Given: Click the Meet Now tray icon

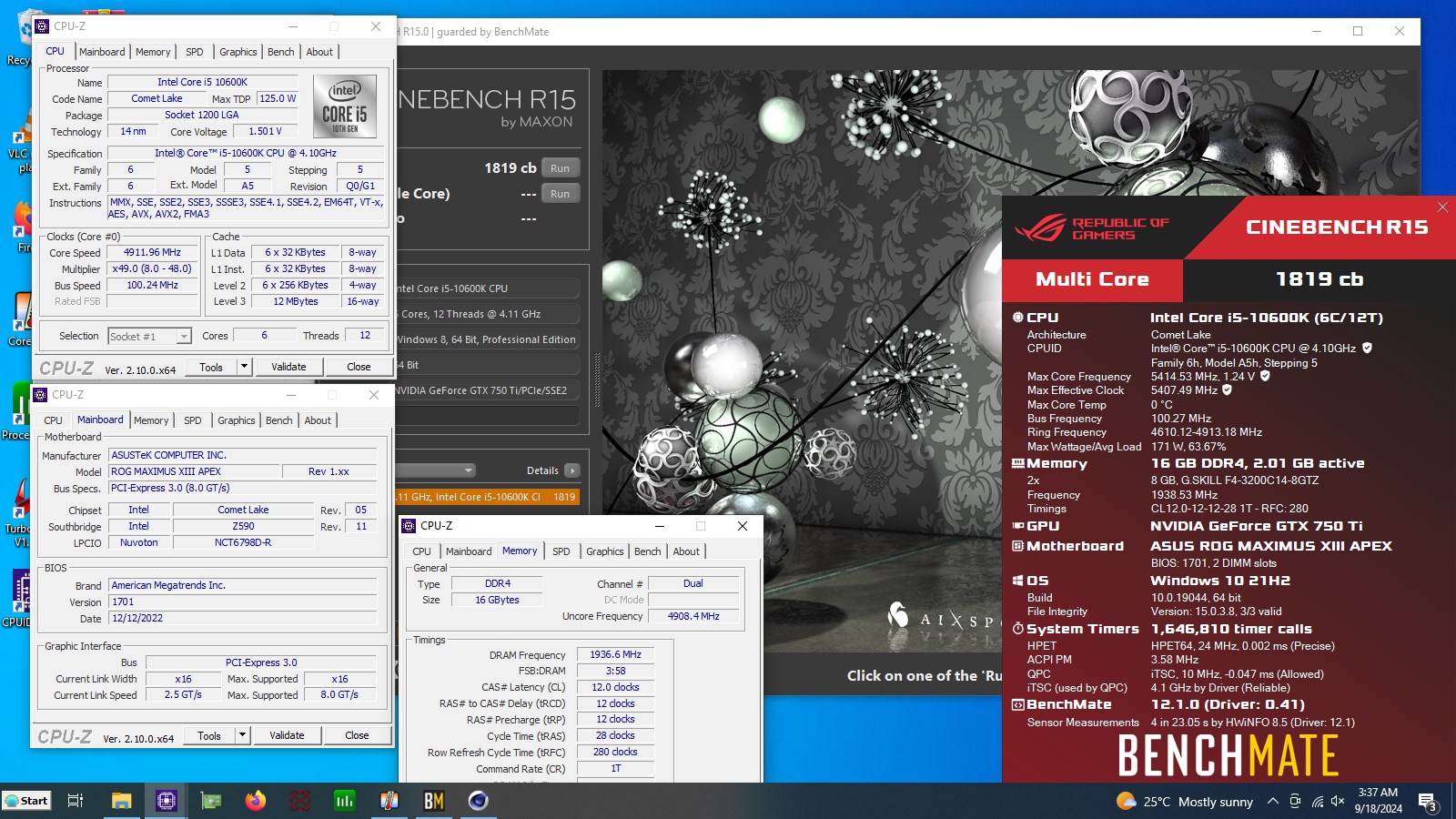Looking at the screenshot, I should point(1295,802).
